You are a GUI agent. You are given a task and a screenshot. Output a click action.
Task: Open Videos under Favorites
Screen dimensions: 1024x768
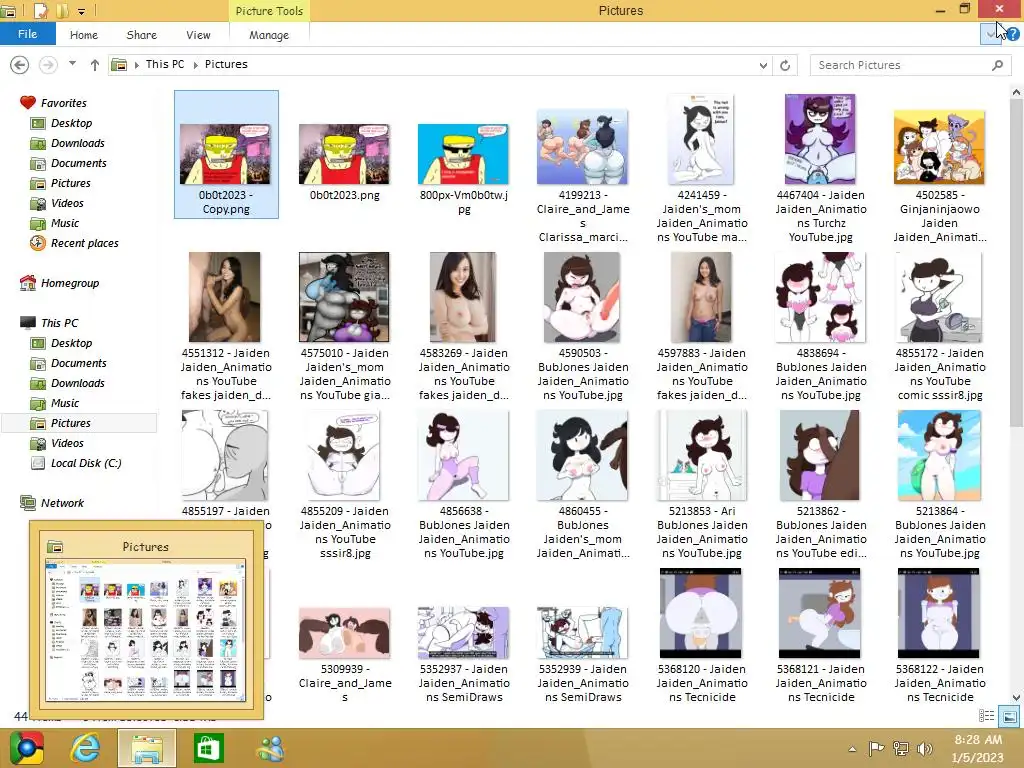[x=67, y=203]
